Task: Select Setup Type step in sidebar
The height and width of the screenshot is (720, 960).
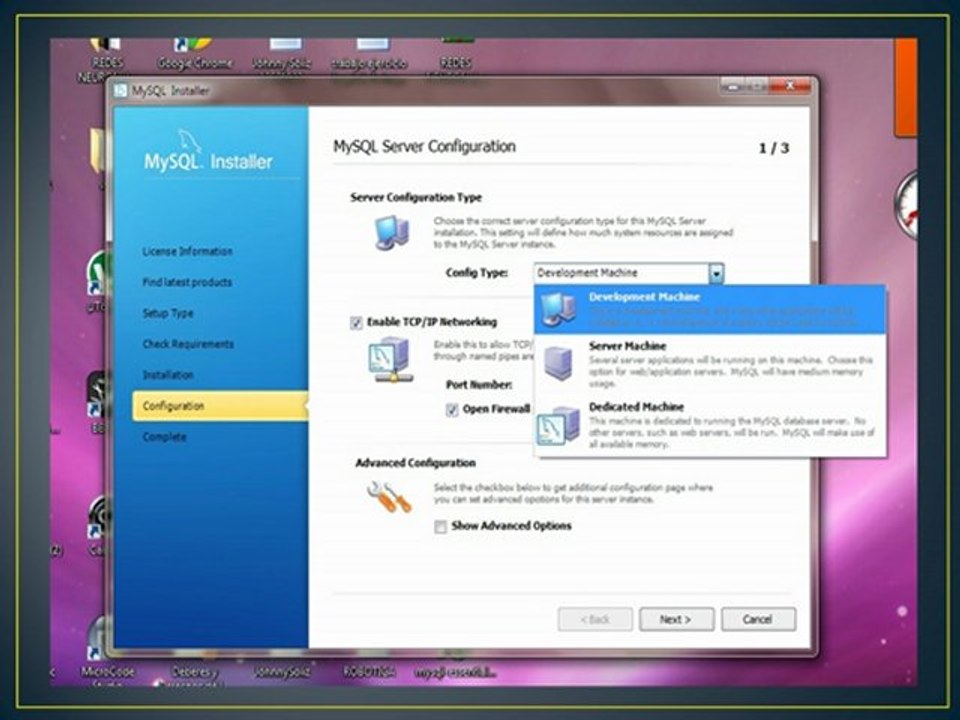Action: [168, 313]
